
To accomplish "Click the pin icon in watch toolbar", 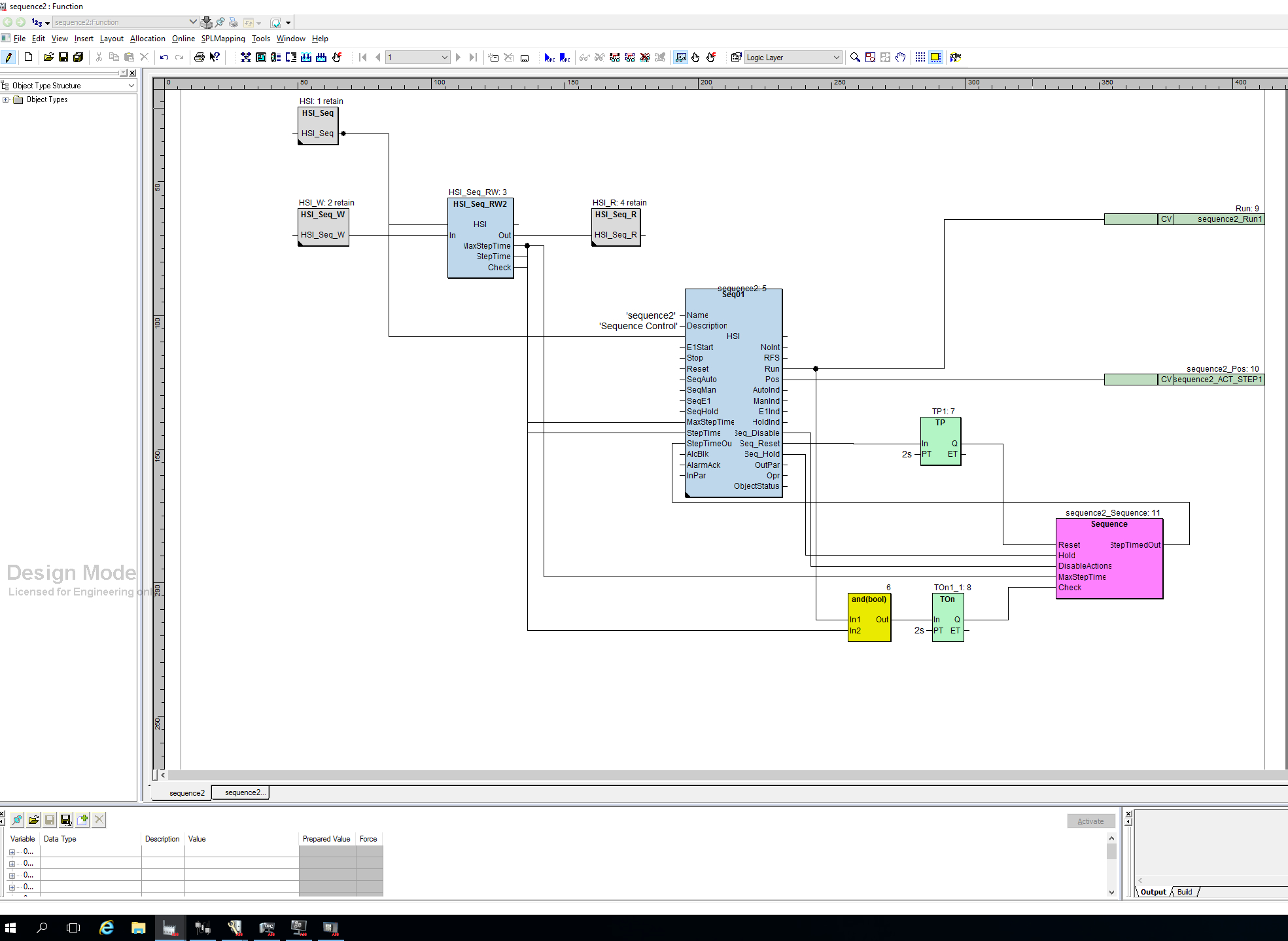I will [17, 819].
